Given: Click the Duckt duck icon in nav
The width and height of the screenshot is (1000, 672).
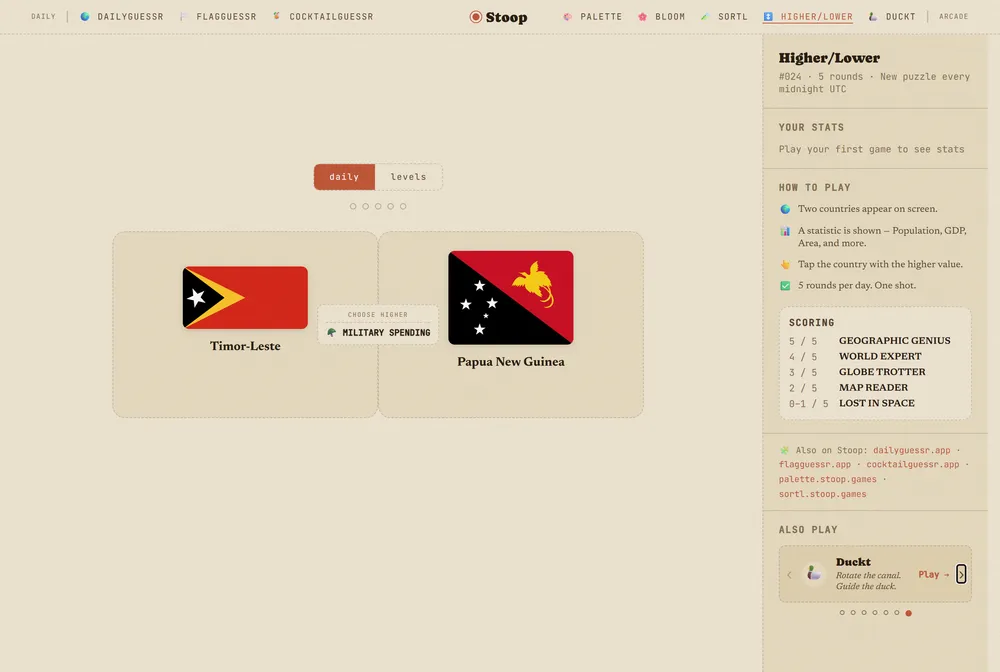Looking at the screenshot, I should 873,17.
